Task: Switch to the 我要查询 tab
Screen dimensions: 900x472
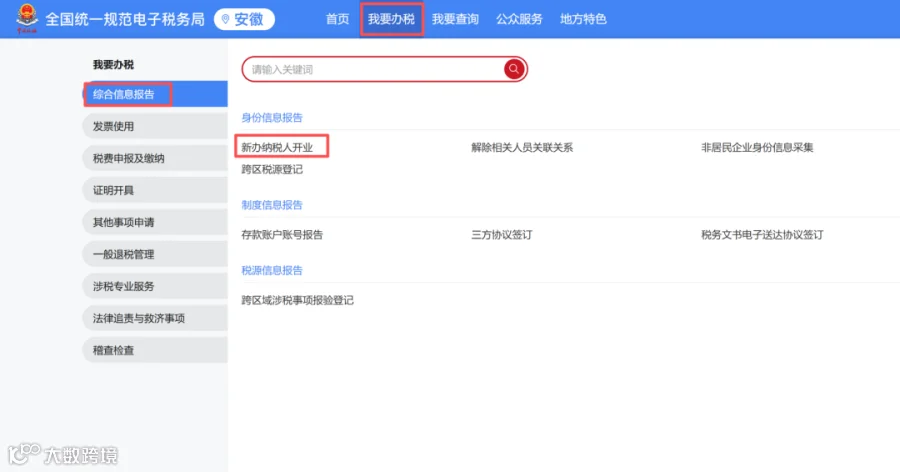Action: (x=455, y=19)
